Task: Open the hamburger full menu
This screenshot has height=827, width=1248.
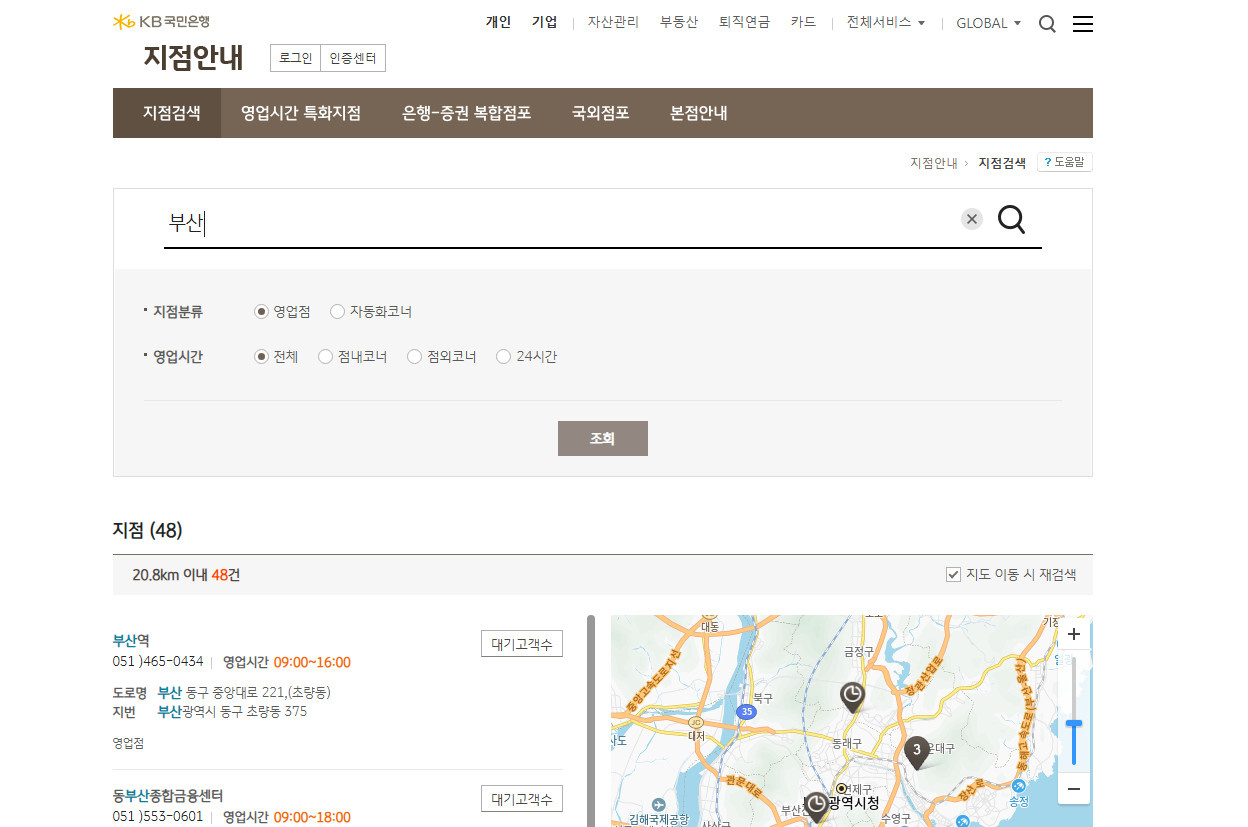Action: (1083, 24)
